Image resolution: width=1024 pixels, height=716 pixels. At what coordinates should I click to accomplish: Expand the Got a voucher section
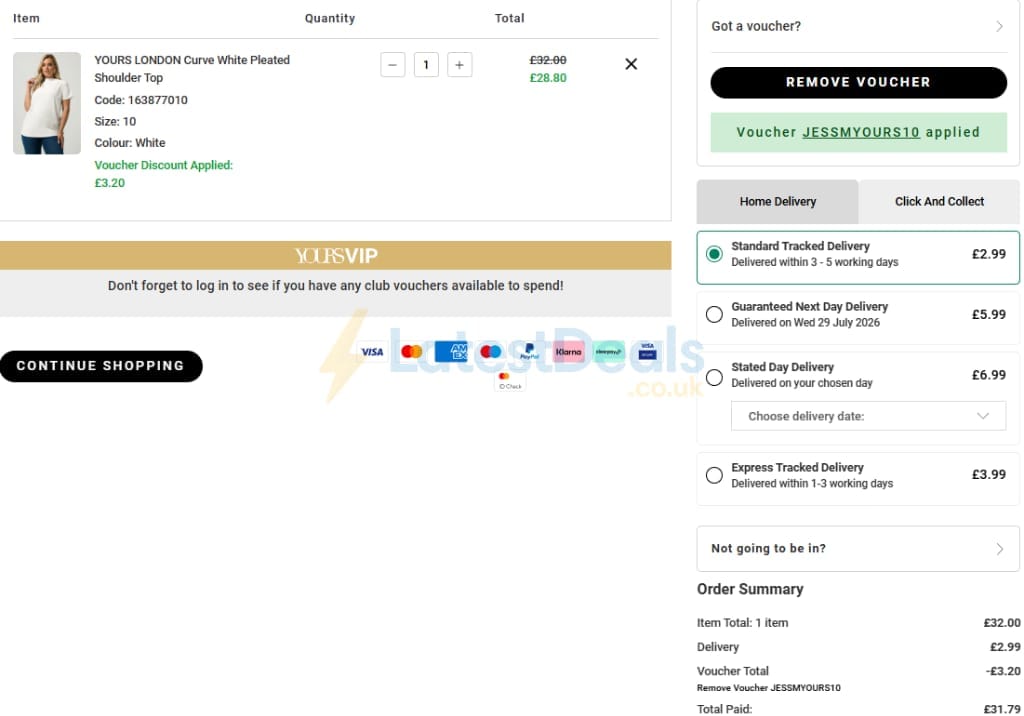[x=857, y=26]
